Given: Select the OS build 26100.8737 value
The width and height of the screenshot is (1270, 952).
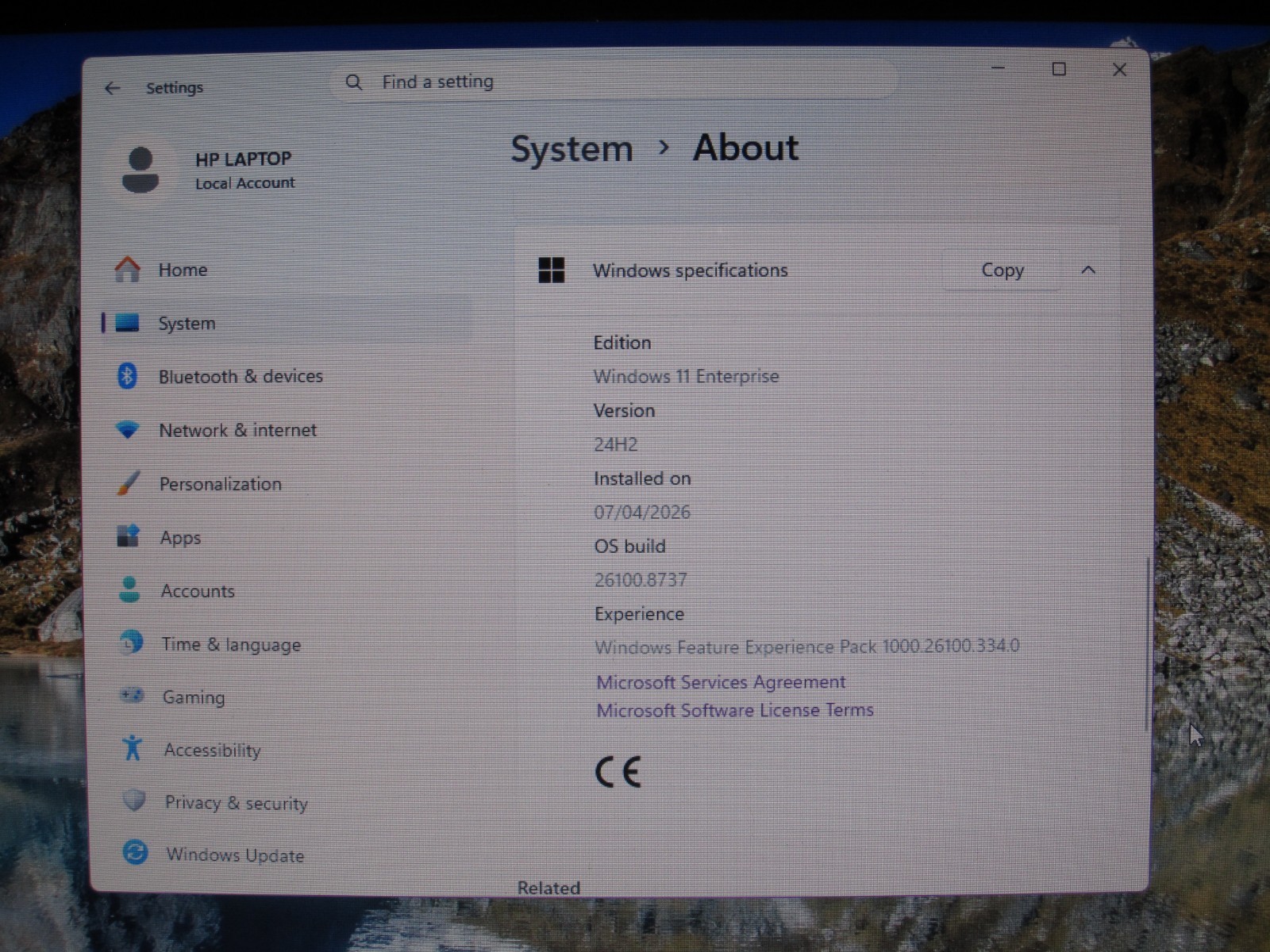Looking at the screenshot, I should pos(641,580).
